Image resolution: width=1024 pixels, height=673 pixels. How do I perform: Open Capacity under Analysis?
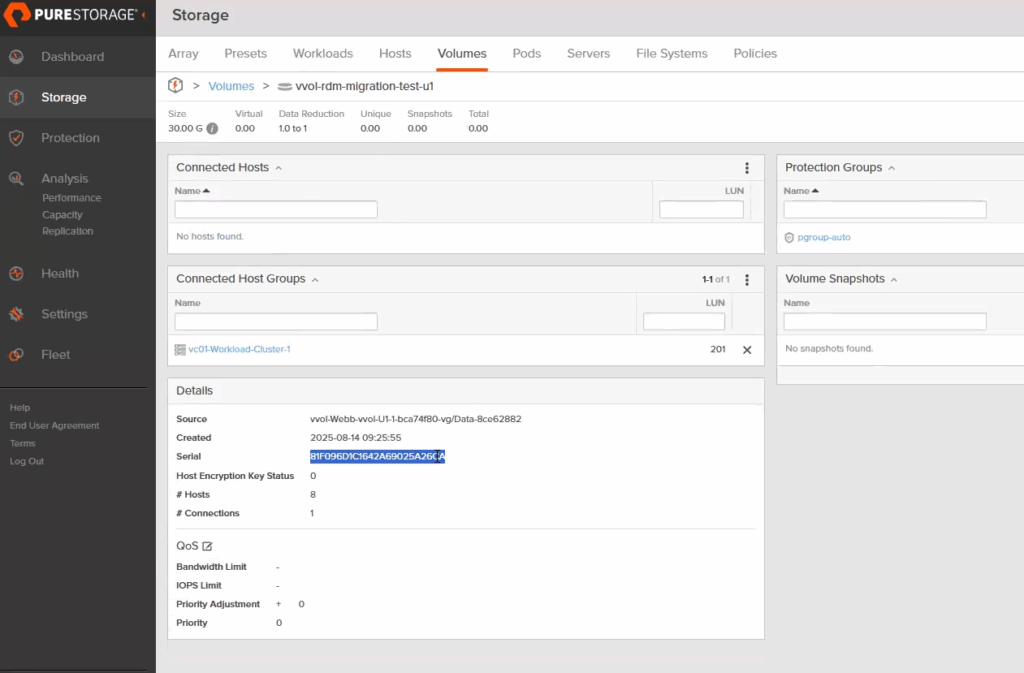[63, 215]
